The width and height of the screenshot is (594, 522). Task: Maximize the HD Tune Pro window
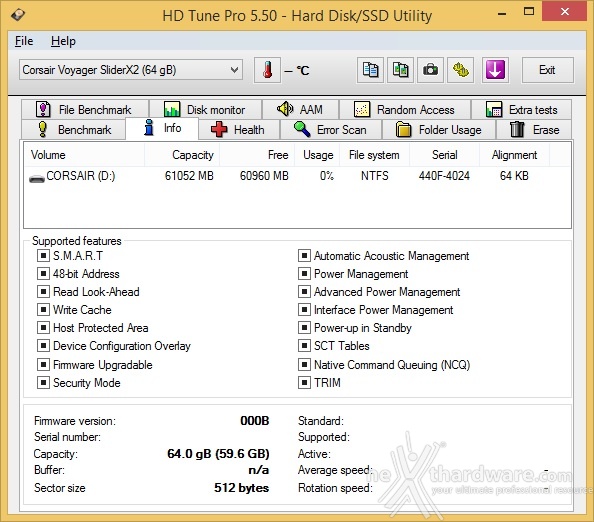(529, 12)
